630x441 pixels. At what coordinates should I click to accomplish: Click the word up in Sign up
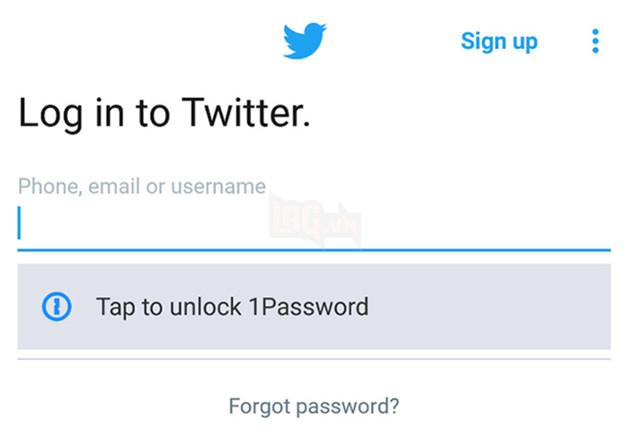point(525,43)
